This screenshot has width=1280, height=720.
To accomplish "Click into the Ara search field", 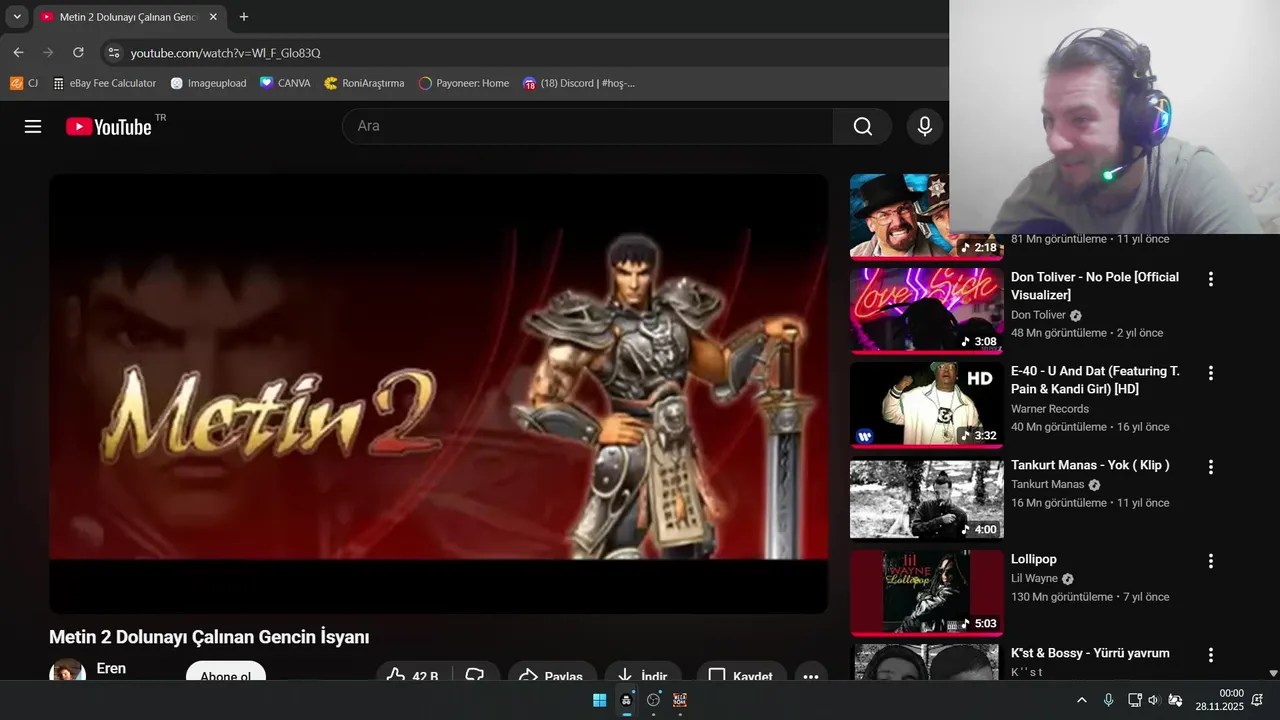I will (588, 126).
